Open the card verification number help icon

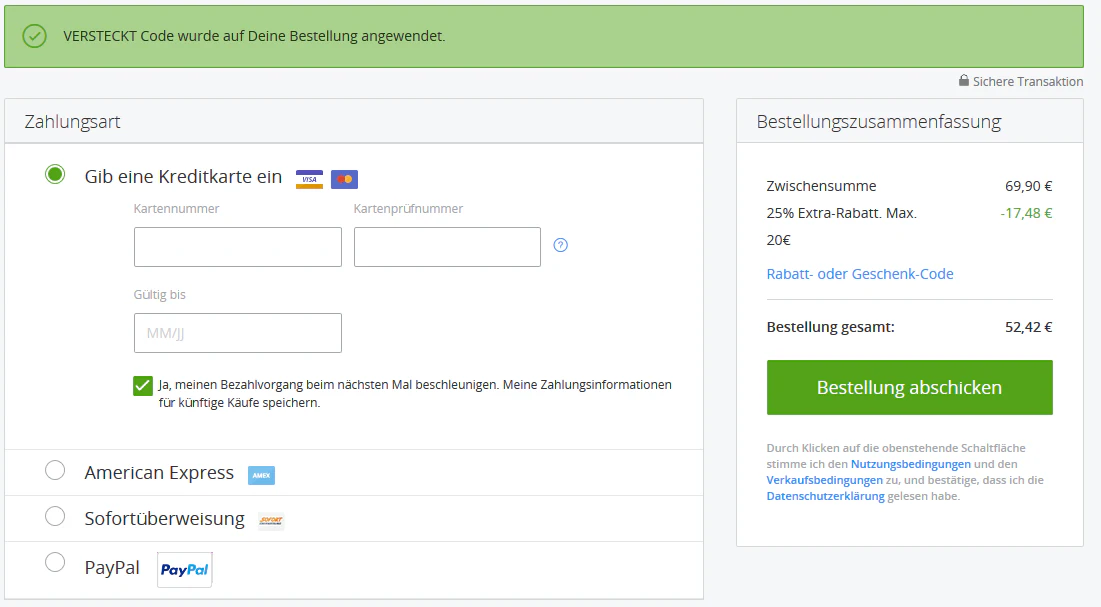pos(560,245)
